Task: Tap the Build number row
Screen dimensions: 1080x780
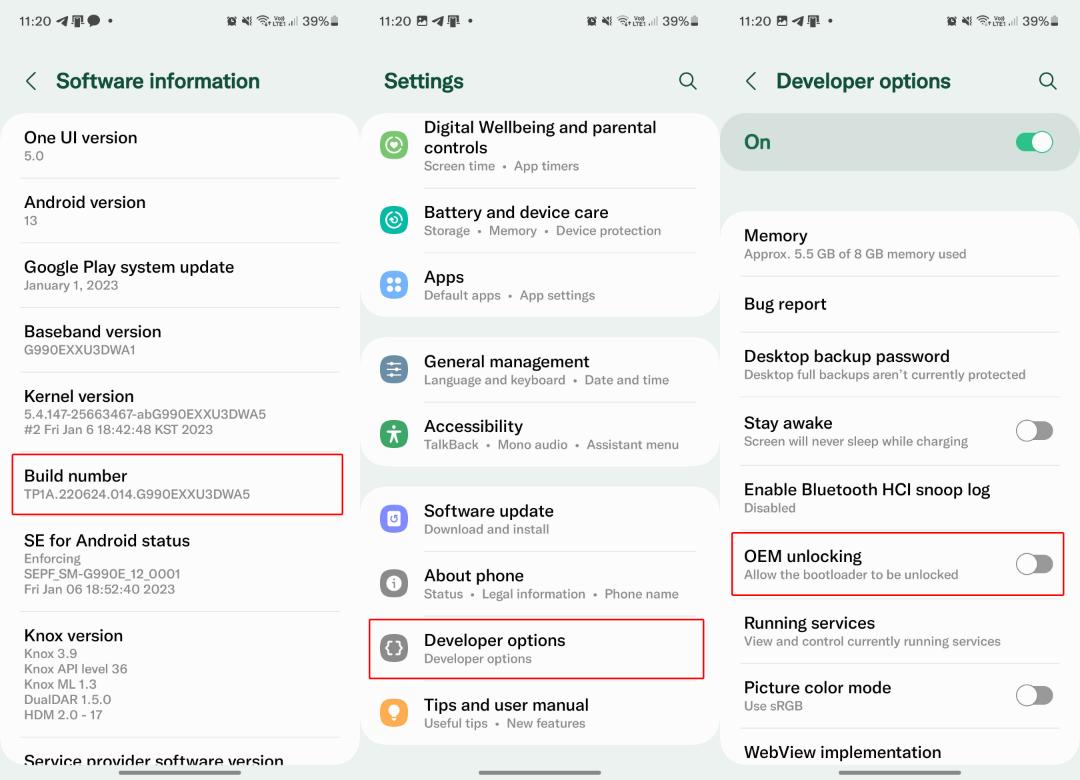Action: [177, 484]
